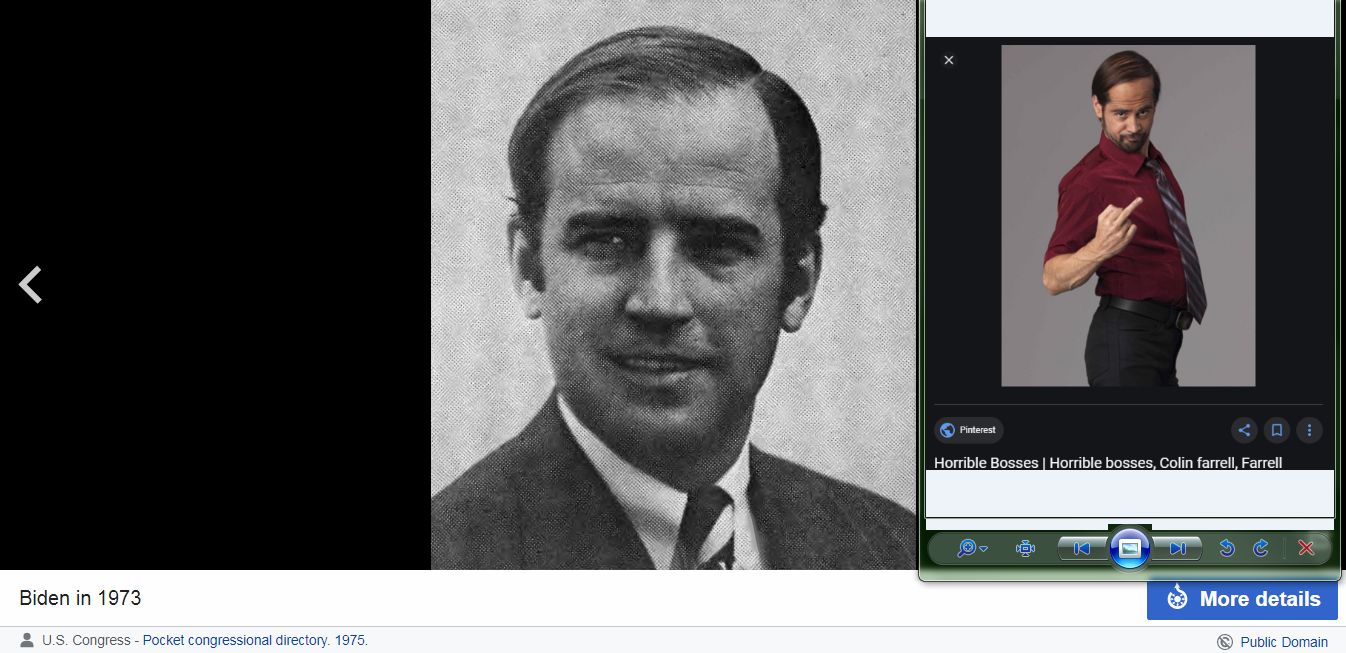Image resolution: width=1346 pixels, height=653 pixels.
Task: Delete photo with red X in viewer
Action: pos(1306,548)
